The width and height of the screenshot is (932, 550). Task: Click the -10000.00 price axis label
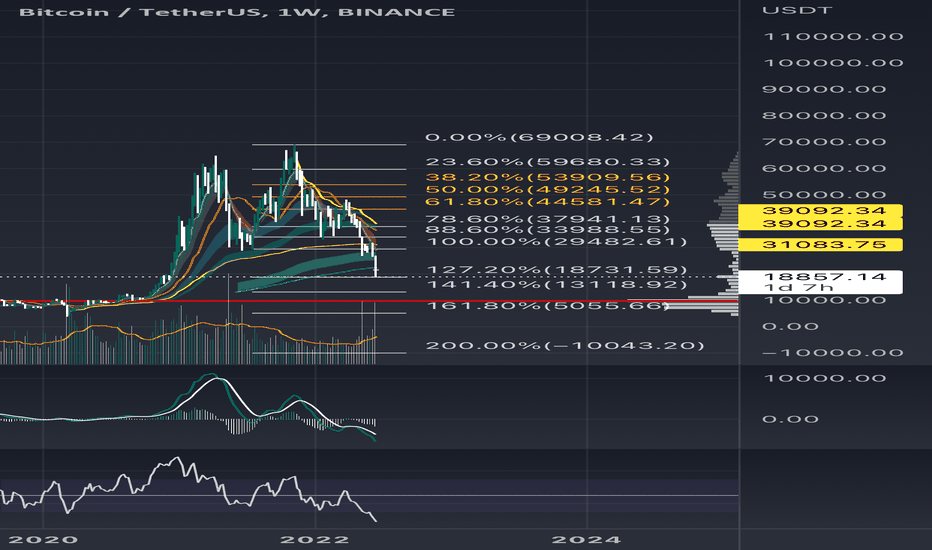coord(833,353)
